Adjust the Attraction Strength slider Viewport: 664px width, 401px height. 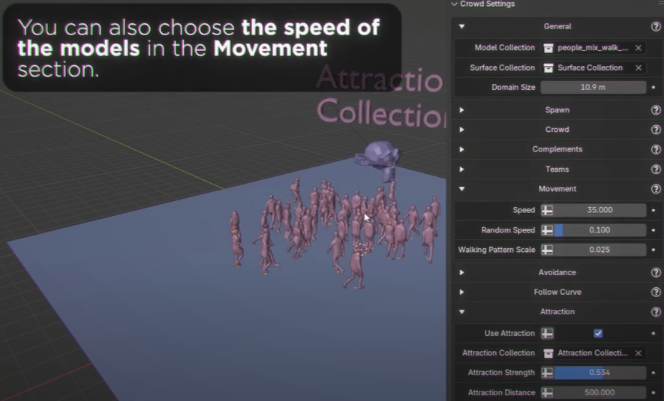598,373
